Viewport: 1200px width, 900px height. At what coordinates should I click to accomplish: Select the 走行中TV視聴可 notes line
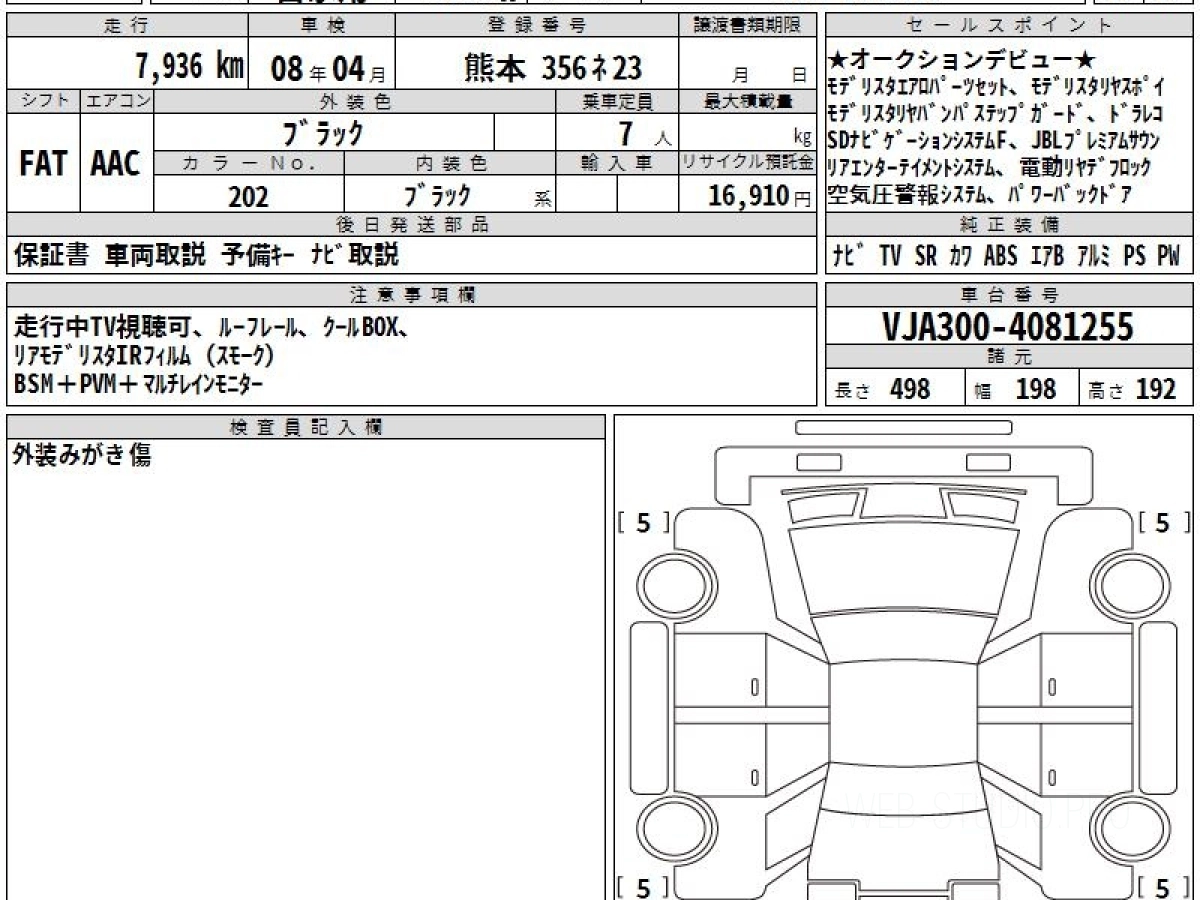pyautogui.click(x=211, y=326)
